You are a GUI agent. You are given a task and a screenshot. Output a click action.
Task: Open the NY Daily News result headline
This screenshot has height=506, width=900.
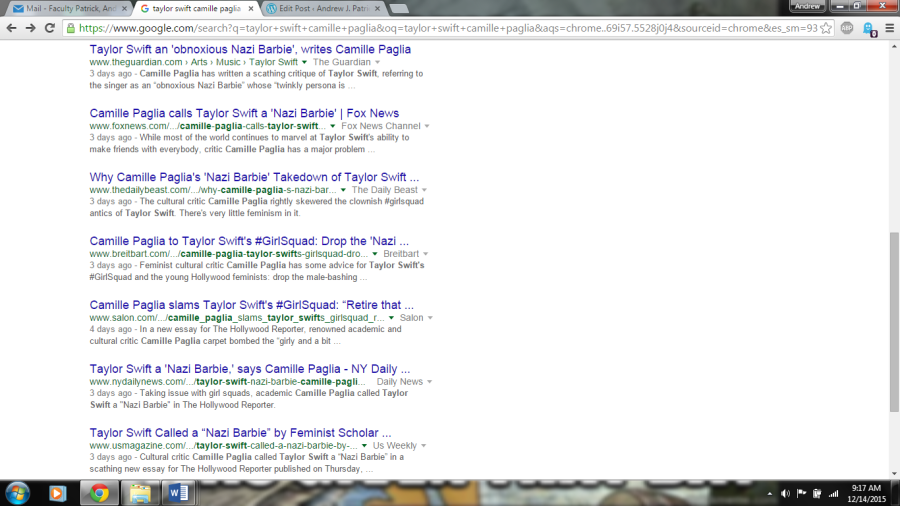coord(254,369)
